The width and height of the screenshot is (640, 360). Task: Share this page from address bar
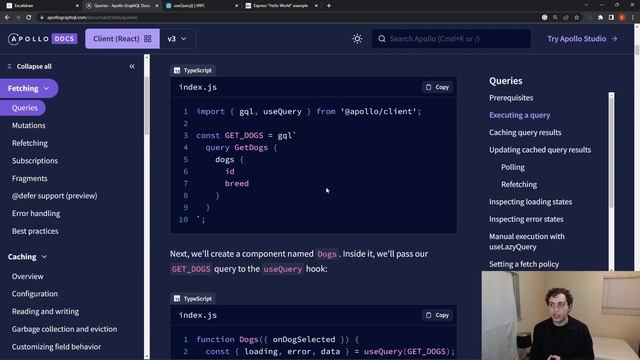click(x=566, y=18)
